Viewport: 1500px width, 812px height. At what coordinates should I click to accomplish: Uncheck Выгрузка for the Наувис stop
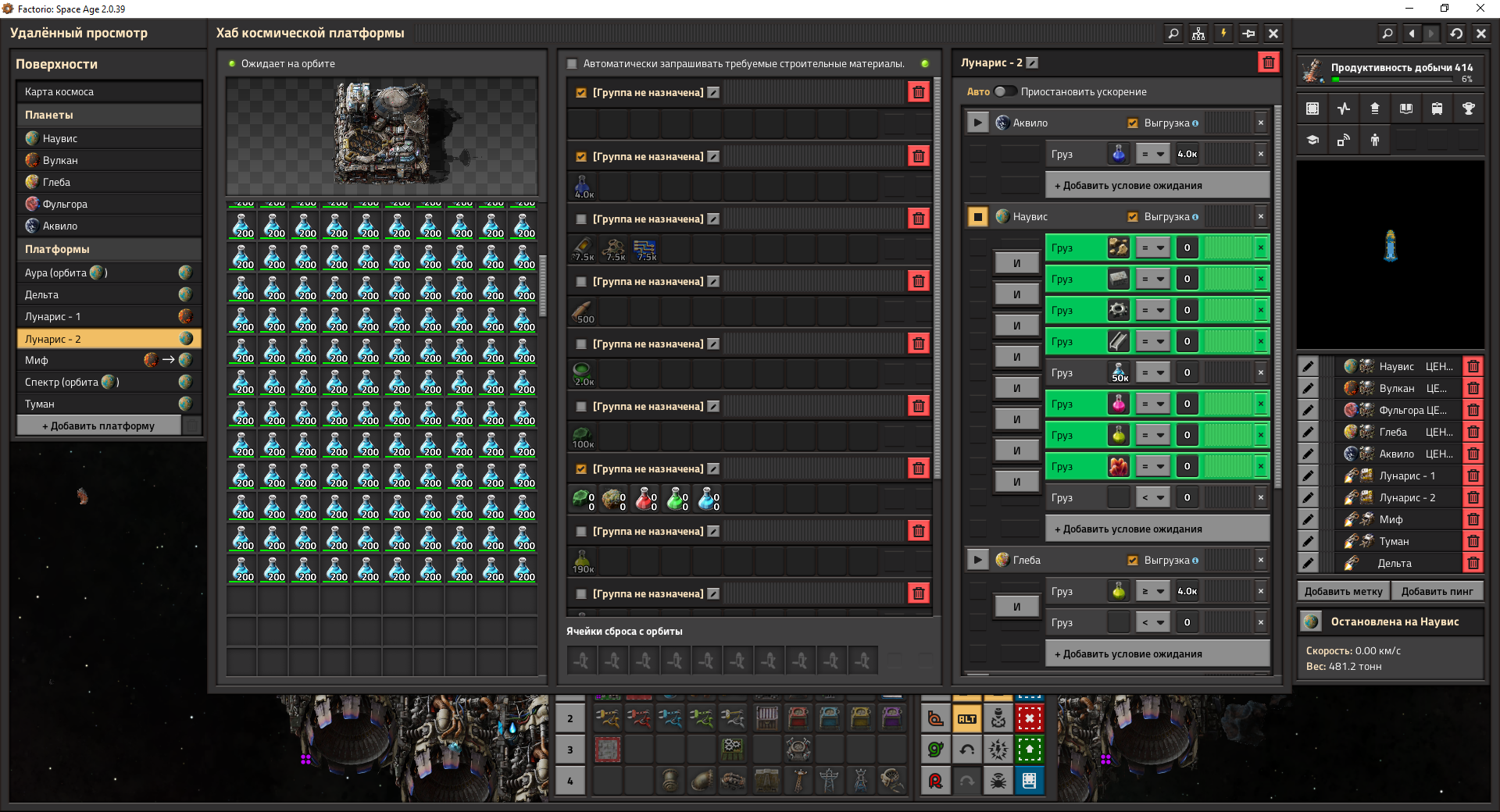pyautogui.click(x=1133, y=216)
